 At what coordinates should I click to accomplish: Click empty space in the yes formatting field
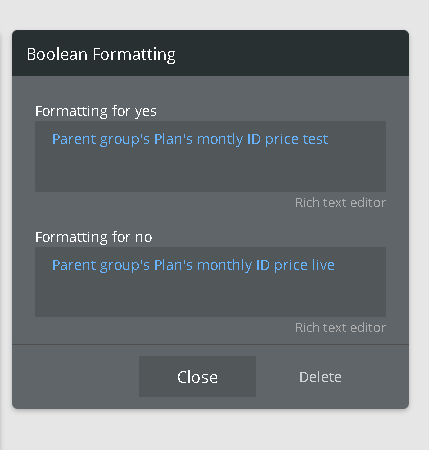[210, 172]
